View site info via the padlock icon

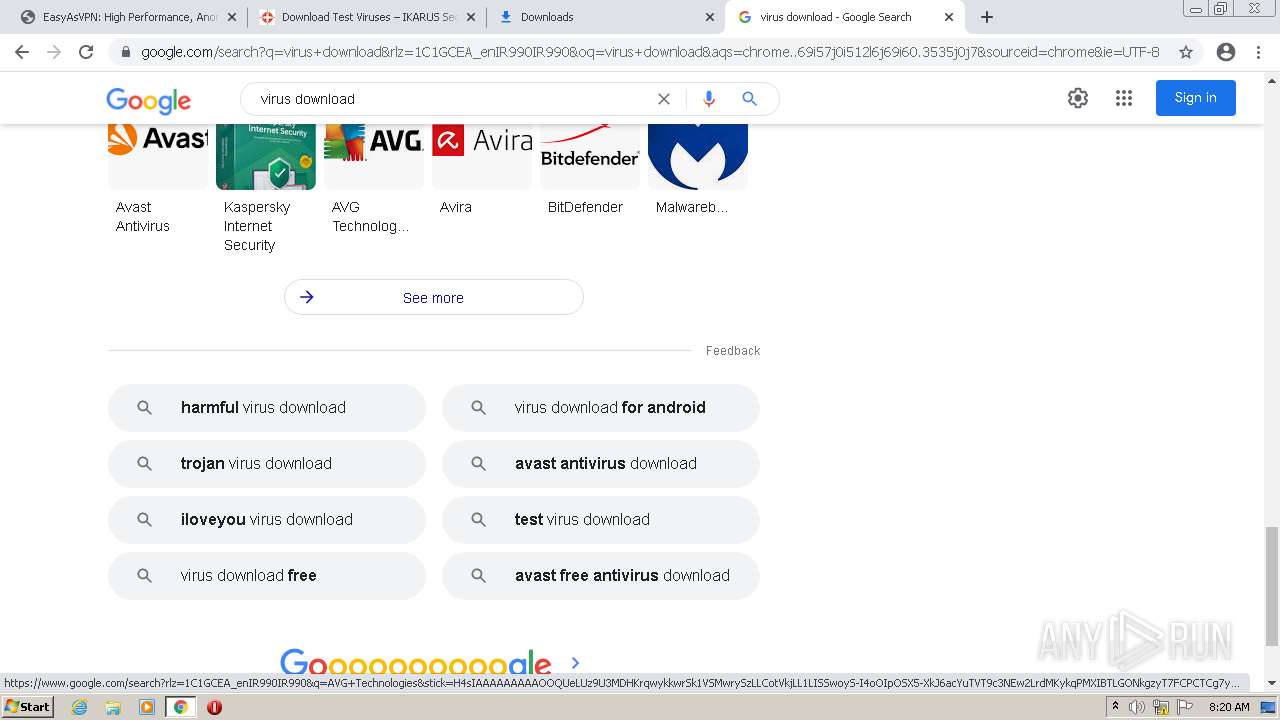[125, 52]
